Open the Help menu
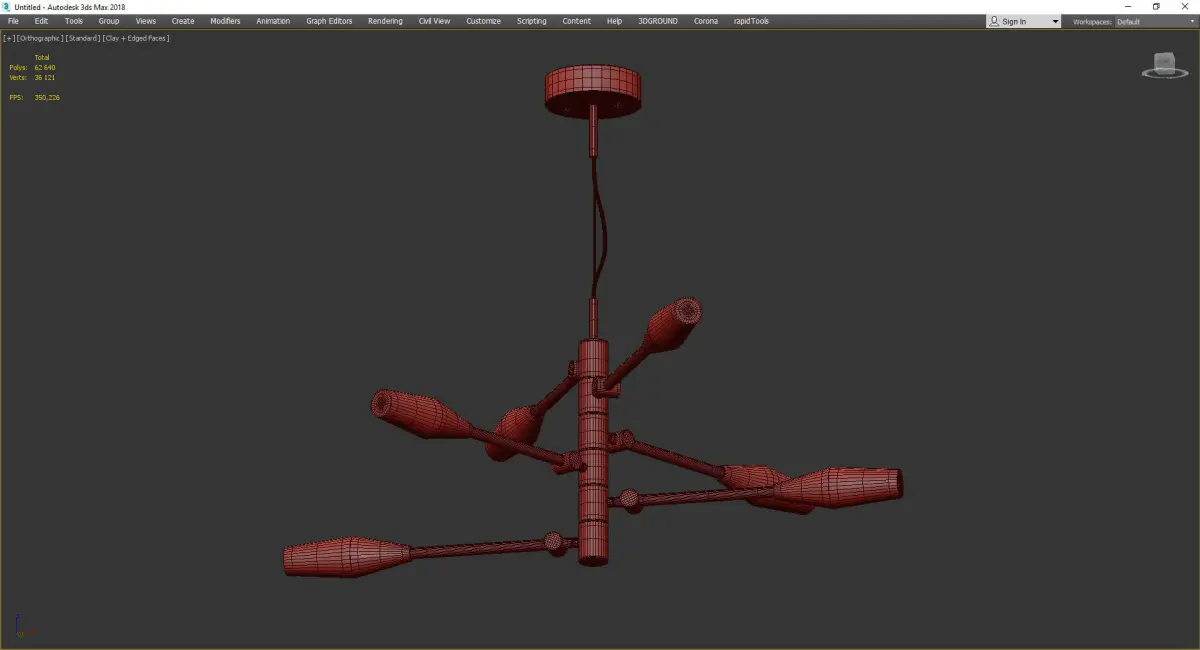Image resolution: width=1200 pixels, height=650 pixels. (x=614, y=21)
